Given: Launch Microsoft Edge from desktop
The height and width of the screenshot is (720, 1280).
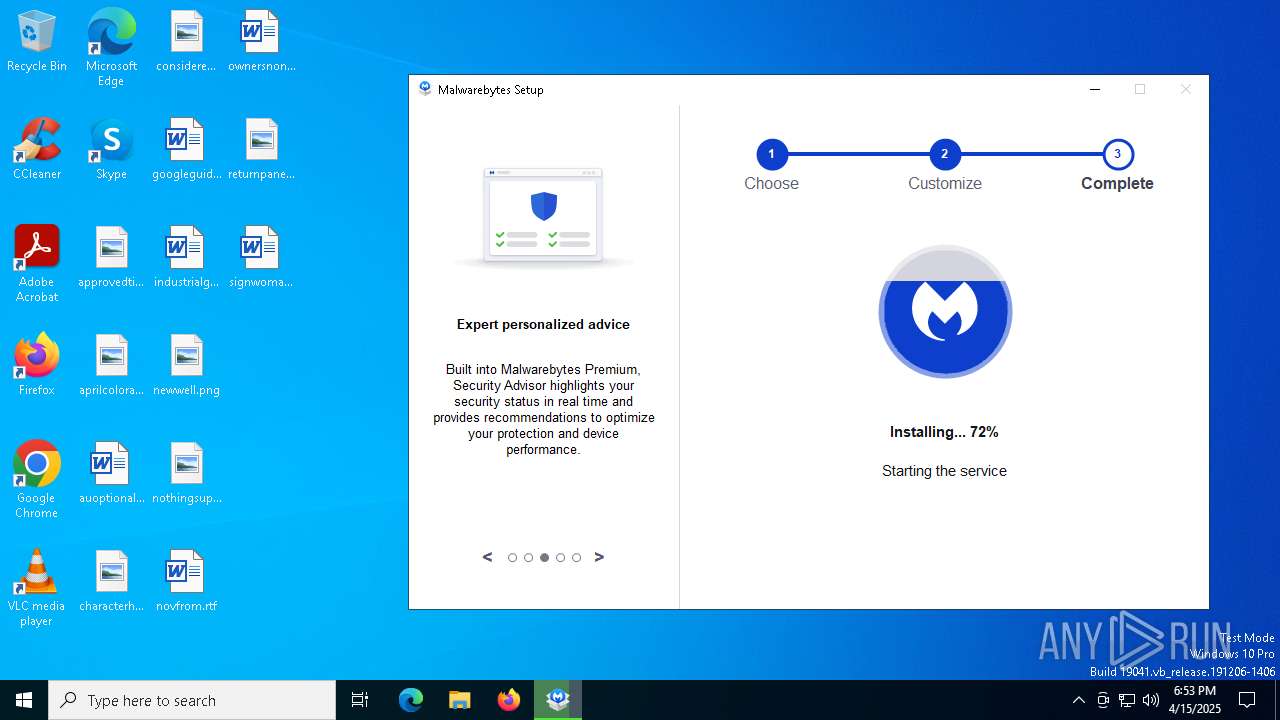Looking at the screenshot, I should [x=111, y=47].
